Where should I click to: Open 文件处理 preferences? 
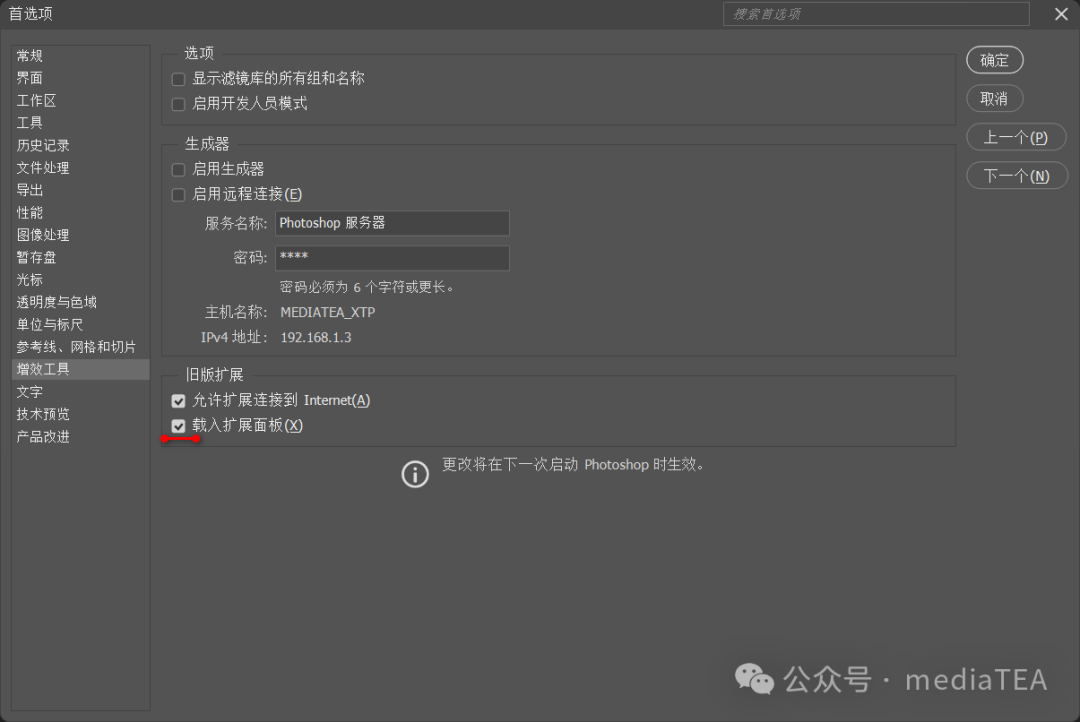(x=43, y=167)
